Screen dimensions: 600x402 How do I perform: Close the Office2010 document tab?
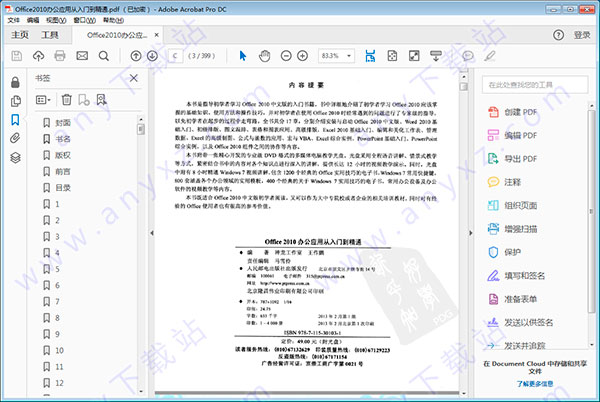pos(157,35)
